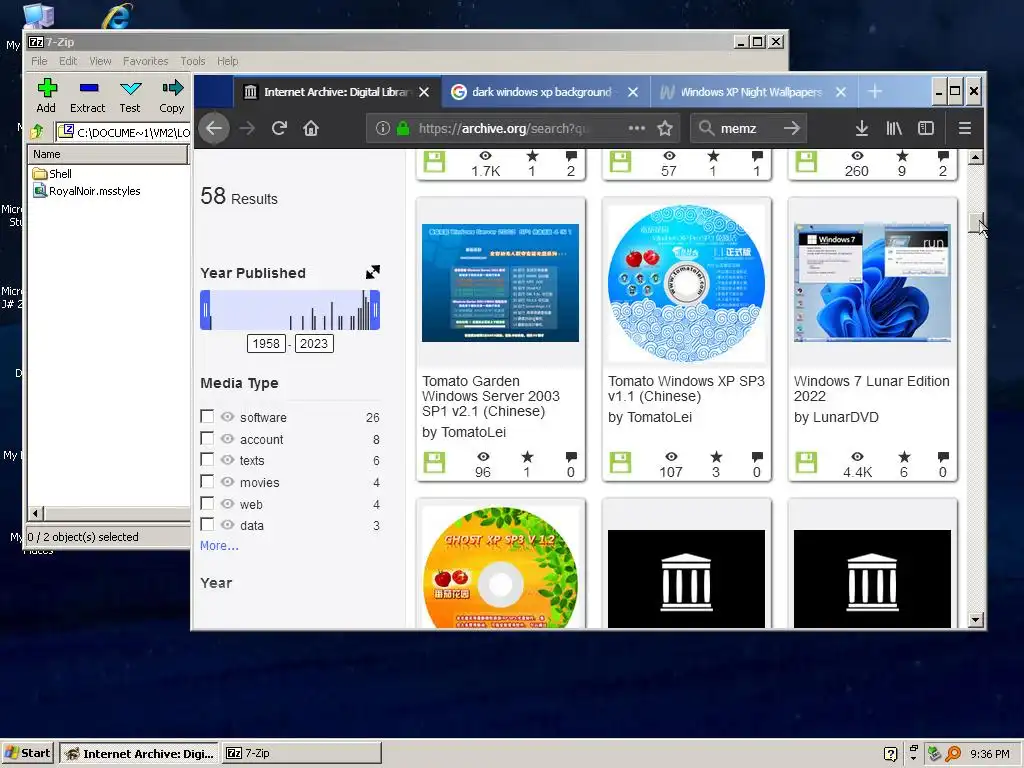This screenshot has height=768, width=1024.
Task: Click the help question tray icon
Action: click(890, 754)
